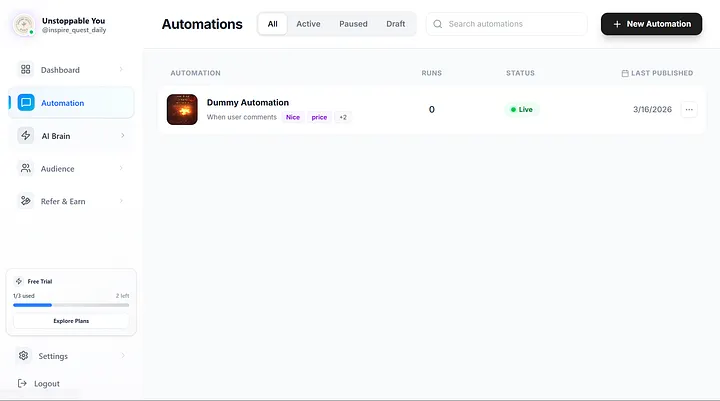Switch to the Draft filter tab
Viewport: 720px width, 401px height.
click(x=395, y=24)
